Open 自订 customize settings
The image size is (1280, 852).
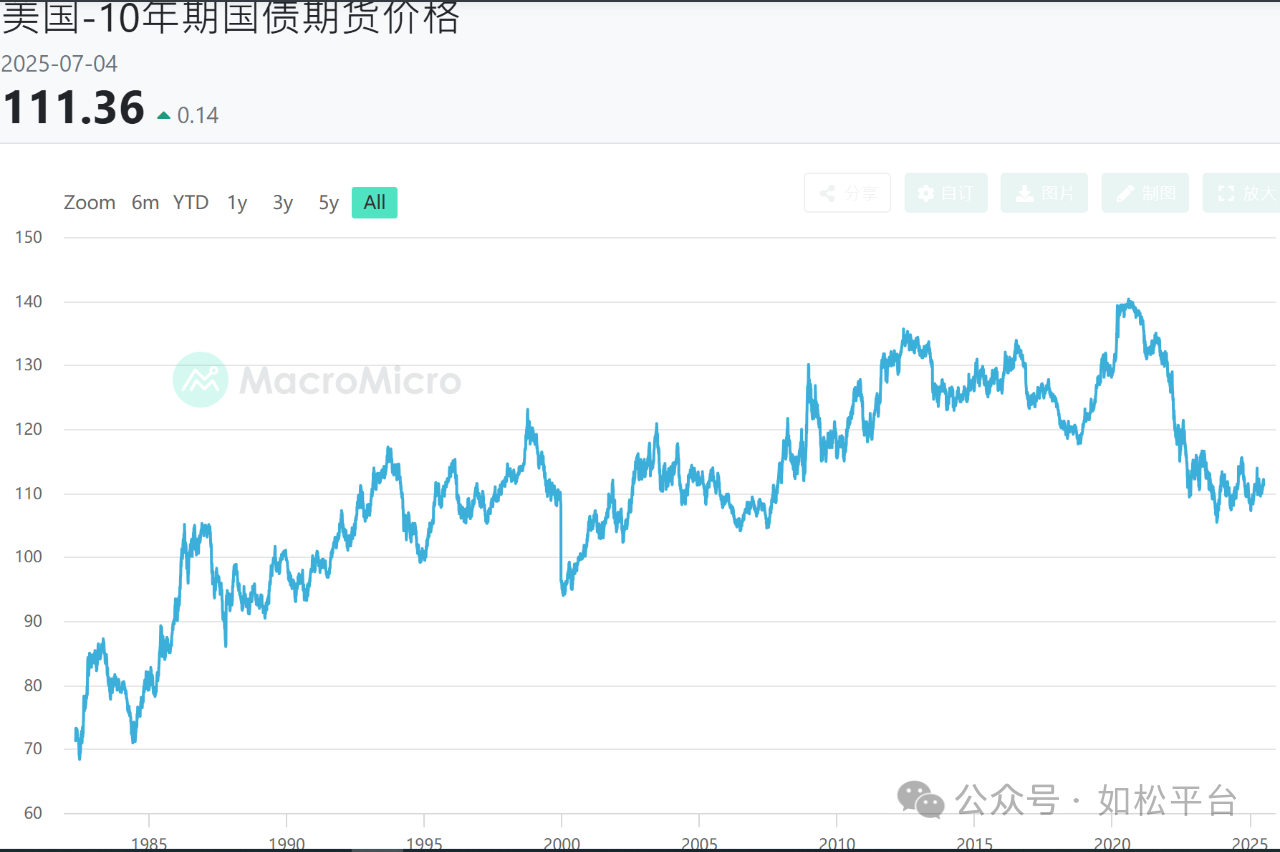[946, 193]
